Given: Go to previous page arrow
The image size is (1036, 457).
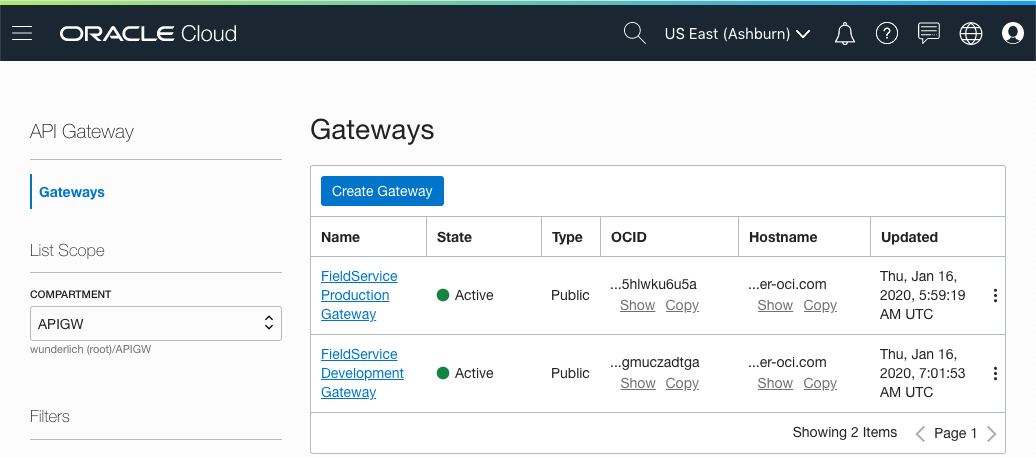Looking at the screenshot, I should tap(920, 433).
